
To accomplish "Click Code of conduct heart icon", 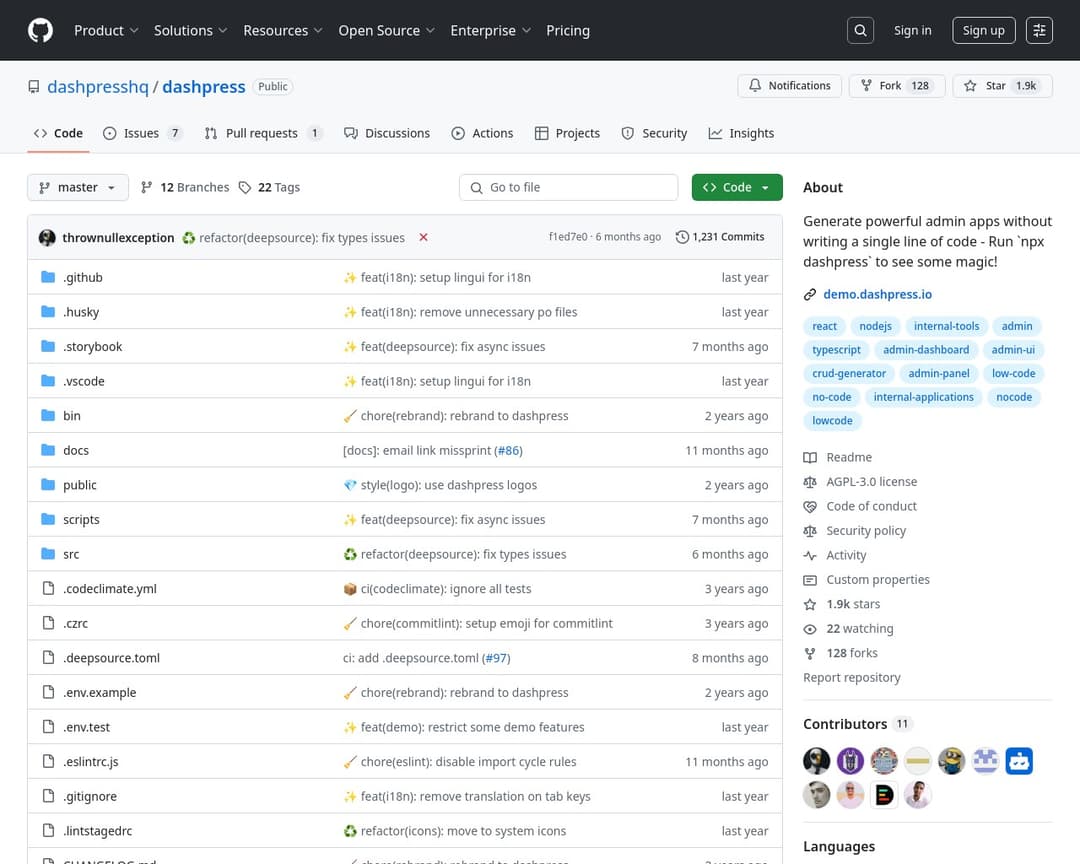I will click(810, 506).
